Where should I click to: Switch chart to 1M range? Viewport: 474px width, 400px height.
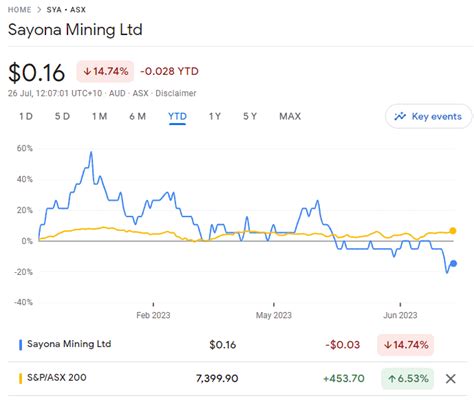pyautogui.click(x=99, y=116)
